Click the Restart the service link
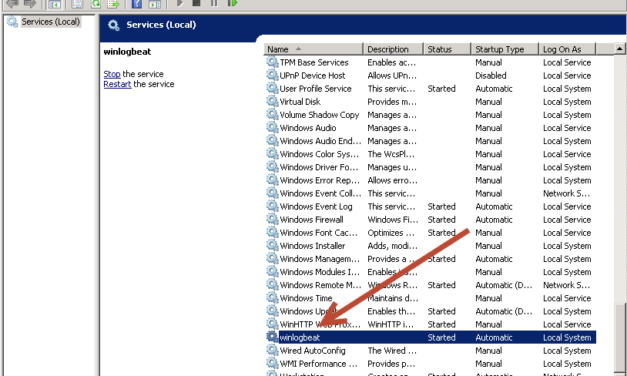Screen dimensions: 627x376 [x=117, y=84]
